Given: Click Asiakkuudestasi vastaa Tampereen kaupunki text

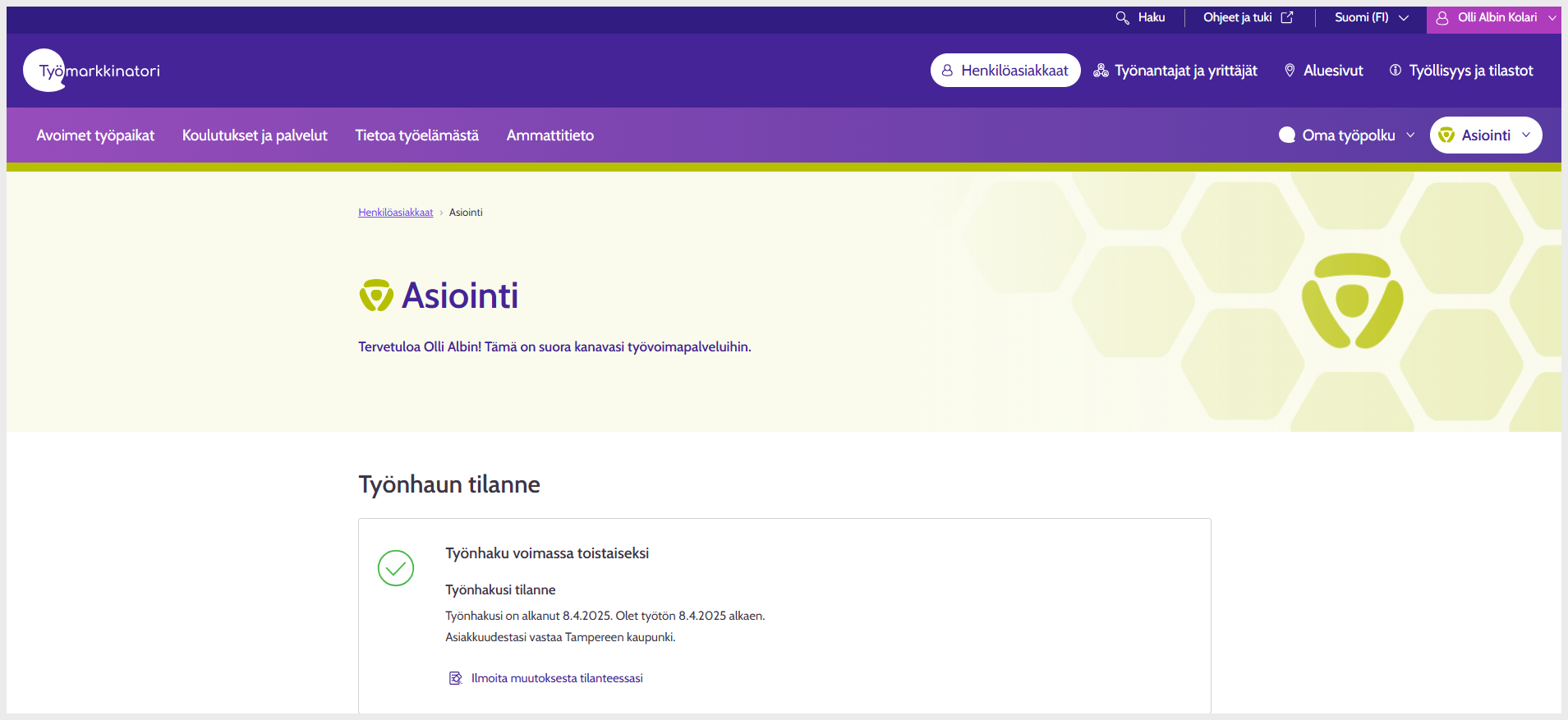Looking at the screenshot, I should point(560,637).
